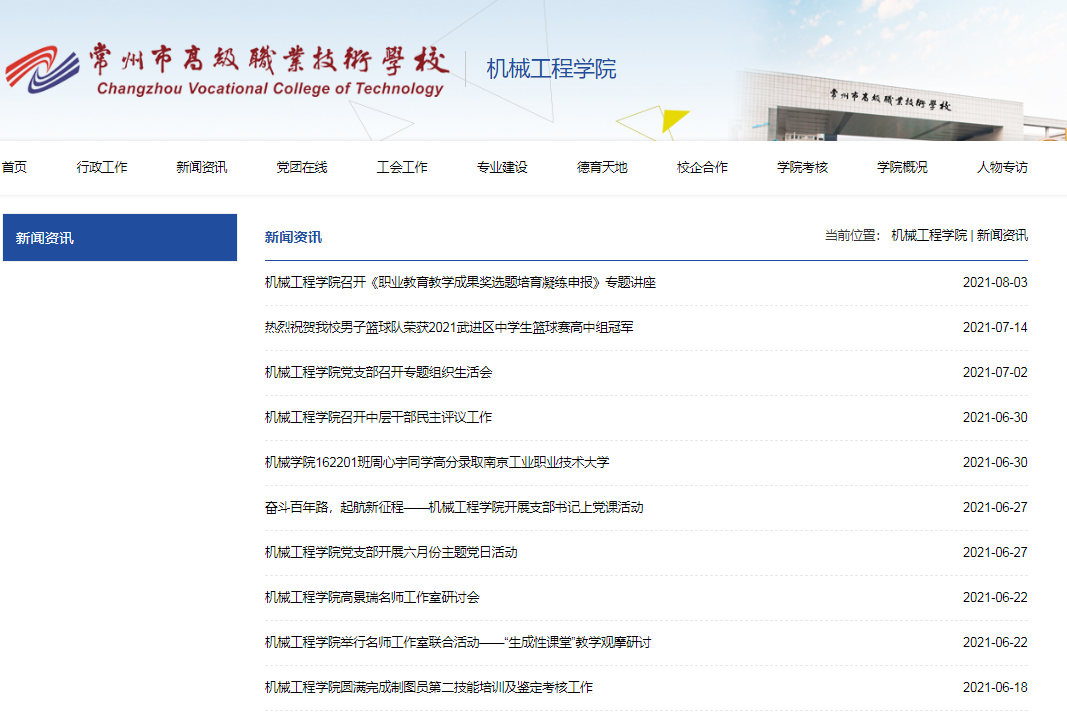Open article about 职业教育教学成果奖 专题讲座
1067x717 pixels.
point(460,283)
